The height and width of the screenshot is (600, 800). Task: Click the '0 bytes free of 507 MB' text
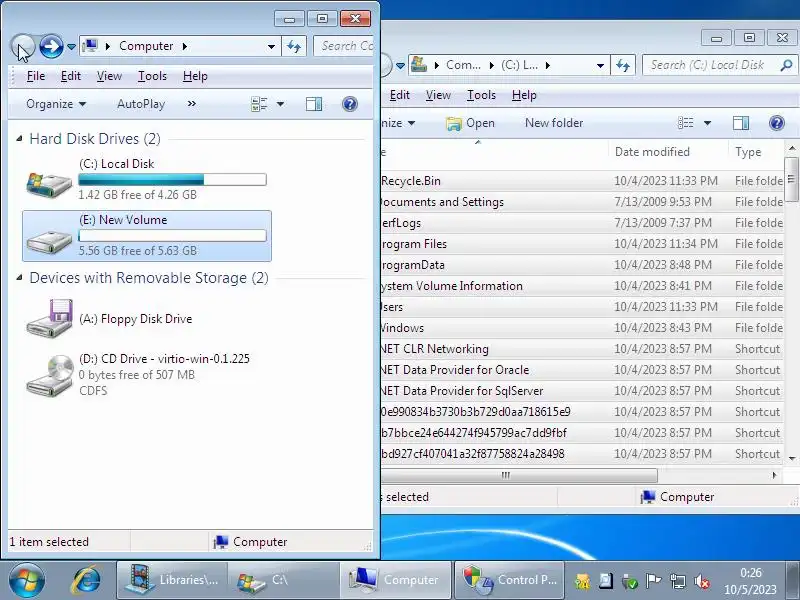pyautogui.click(x=137, y=375)
